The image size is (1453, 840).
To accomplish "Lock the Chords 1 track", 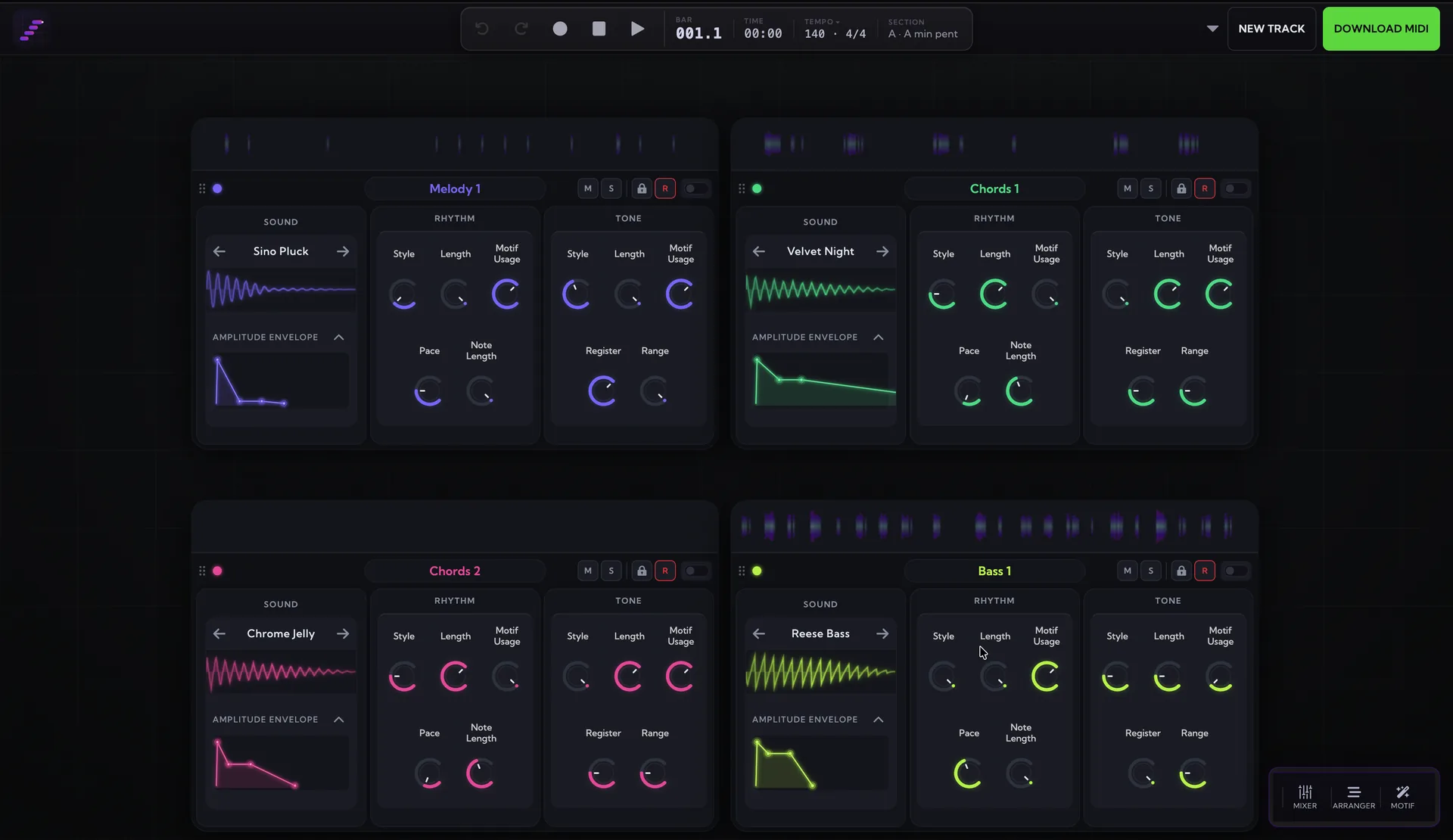I will coord(1181,188).
